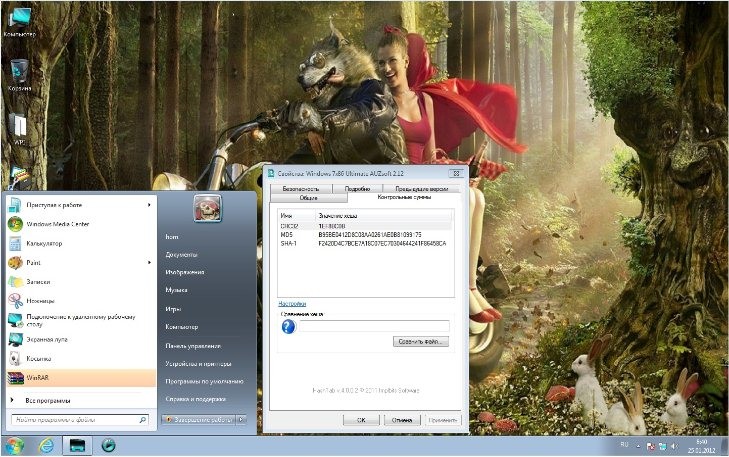Click the hash comparison input field
Image resolution: width=729 pixels, height=457 pixels.
[x=374, y=326]
